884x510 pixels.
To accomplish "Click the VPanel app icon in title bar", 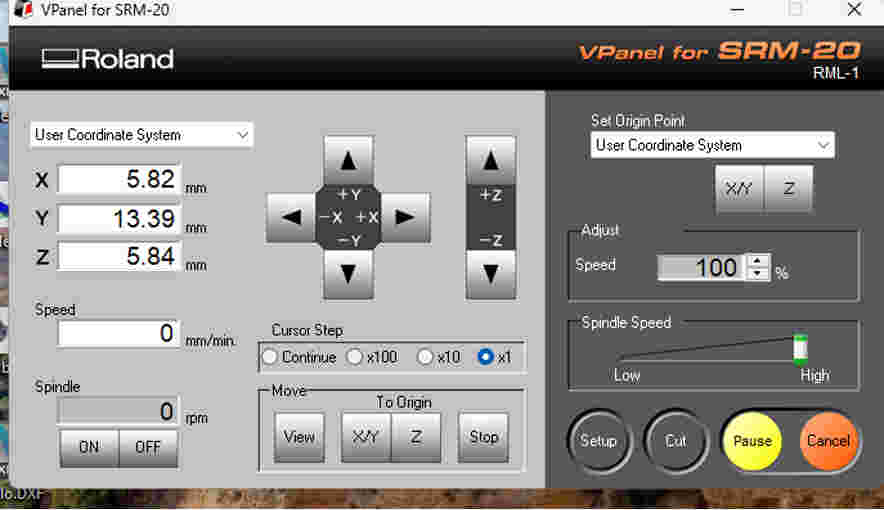I will 22,10.
